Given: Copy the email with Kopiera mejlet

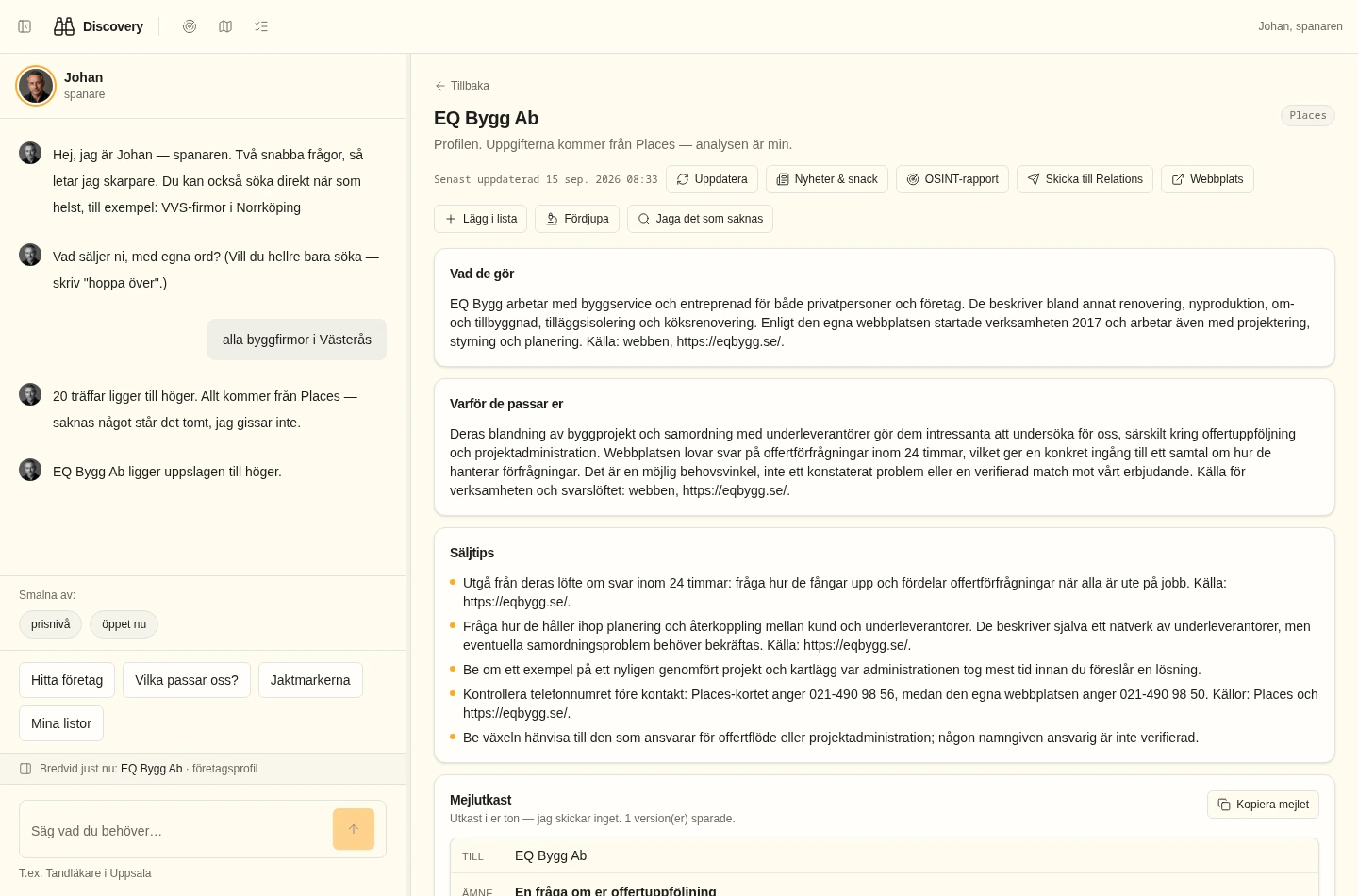Looking at the screenshot, I should [x=1263, y=805].
